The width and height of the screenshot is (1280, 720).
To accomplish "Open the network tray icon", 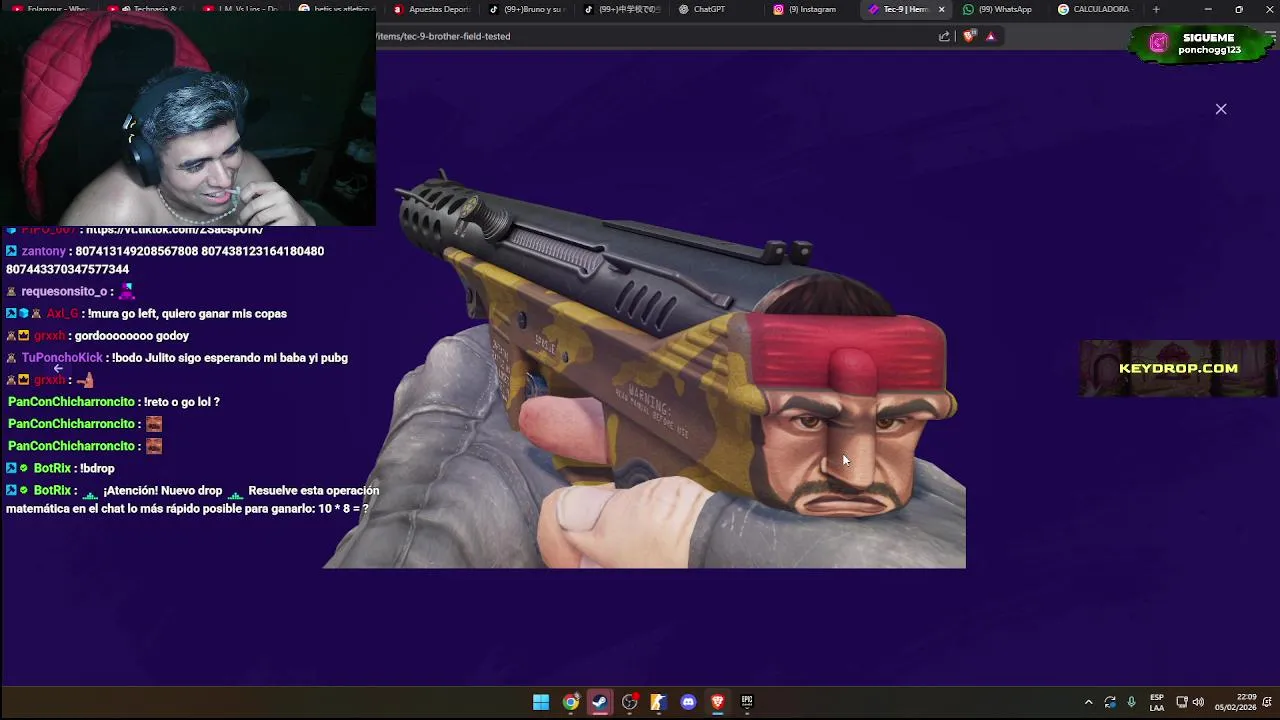I will pyautogui.click(x=1181, y=702).
